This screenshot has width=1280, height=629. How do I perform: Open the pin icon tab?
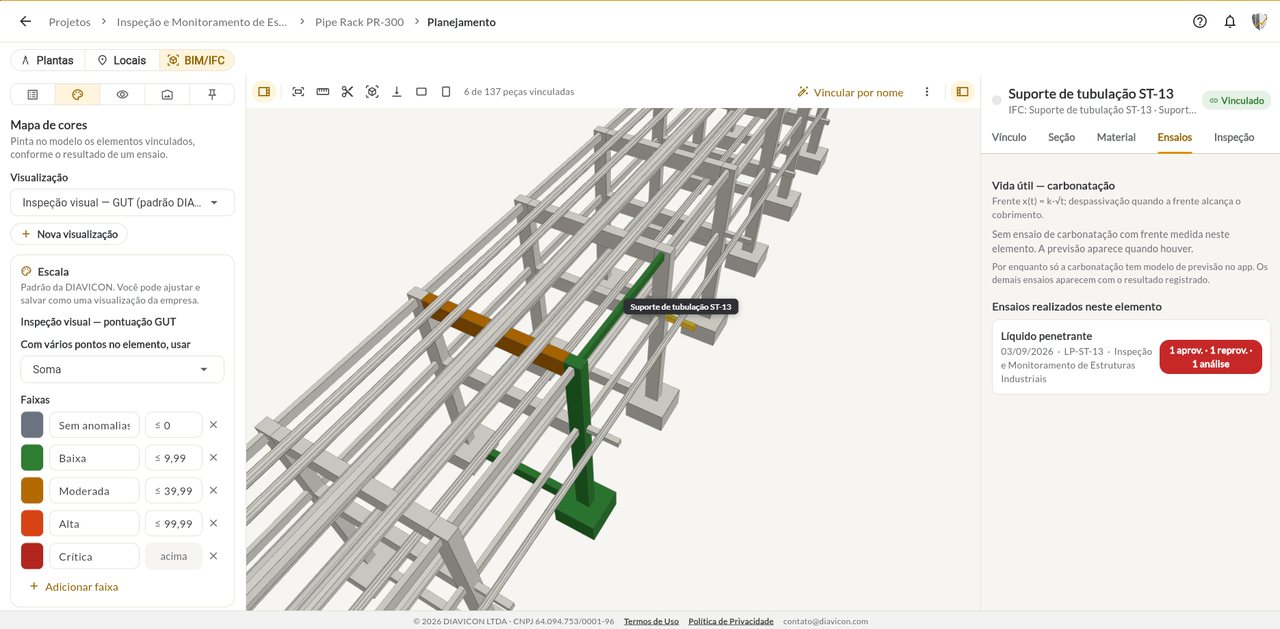coord(212,94)
